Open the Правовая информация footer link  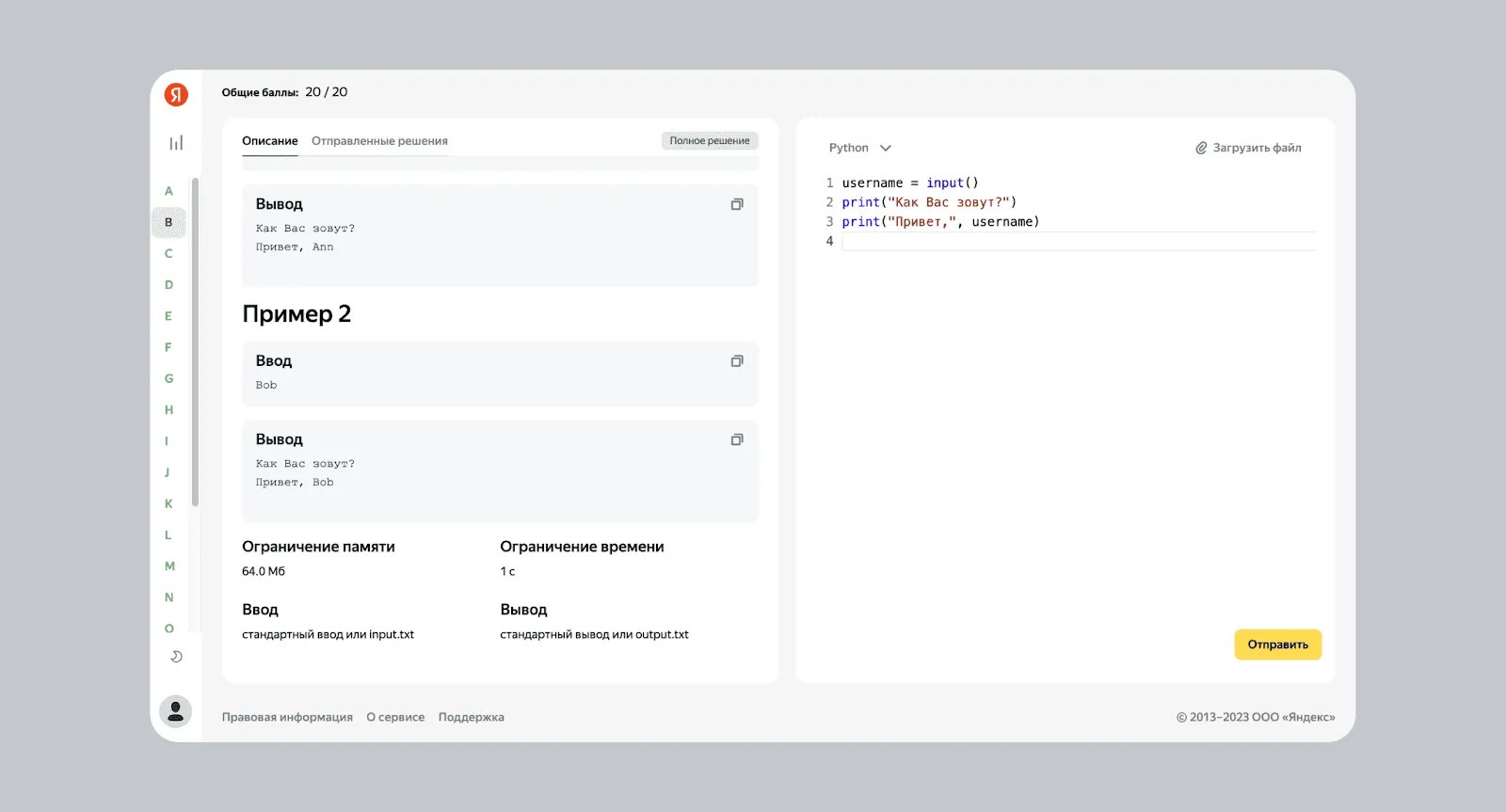click(287, 717)
